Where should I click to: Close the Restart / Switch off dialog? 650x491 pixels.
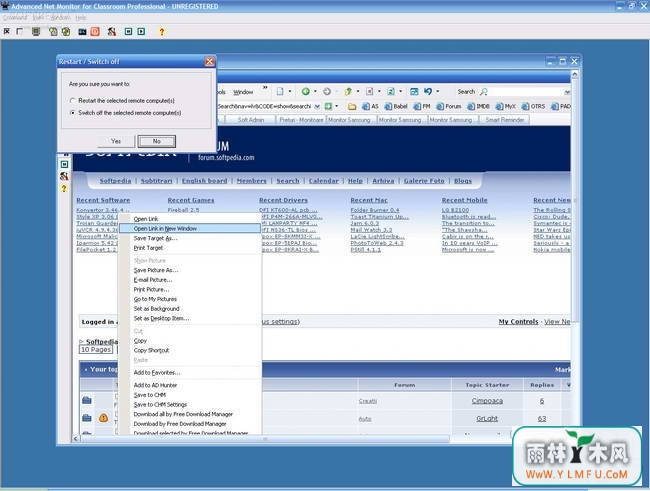point(209,61)
